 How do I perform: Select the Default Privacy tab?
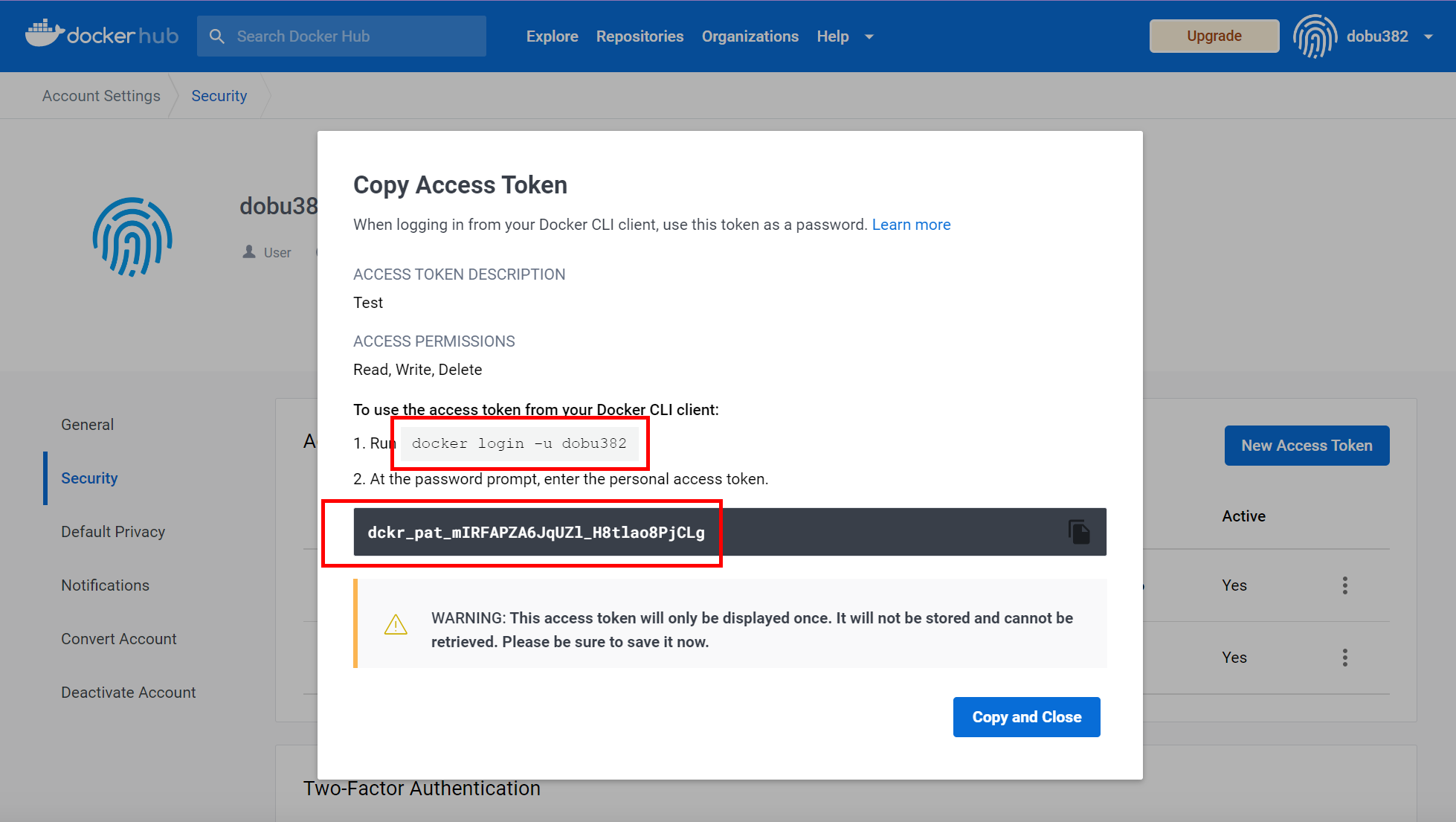click(x=113, y=531)
